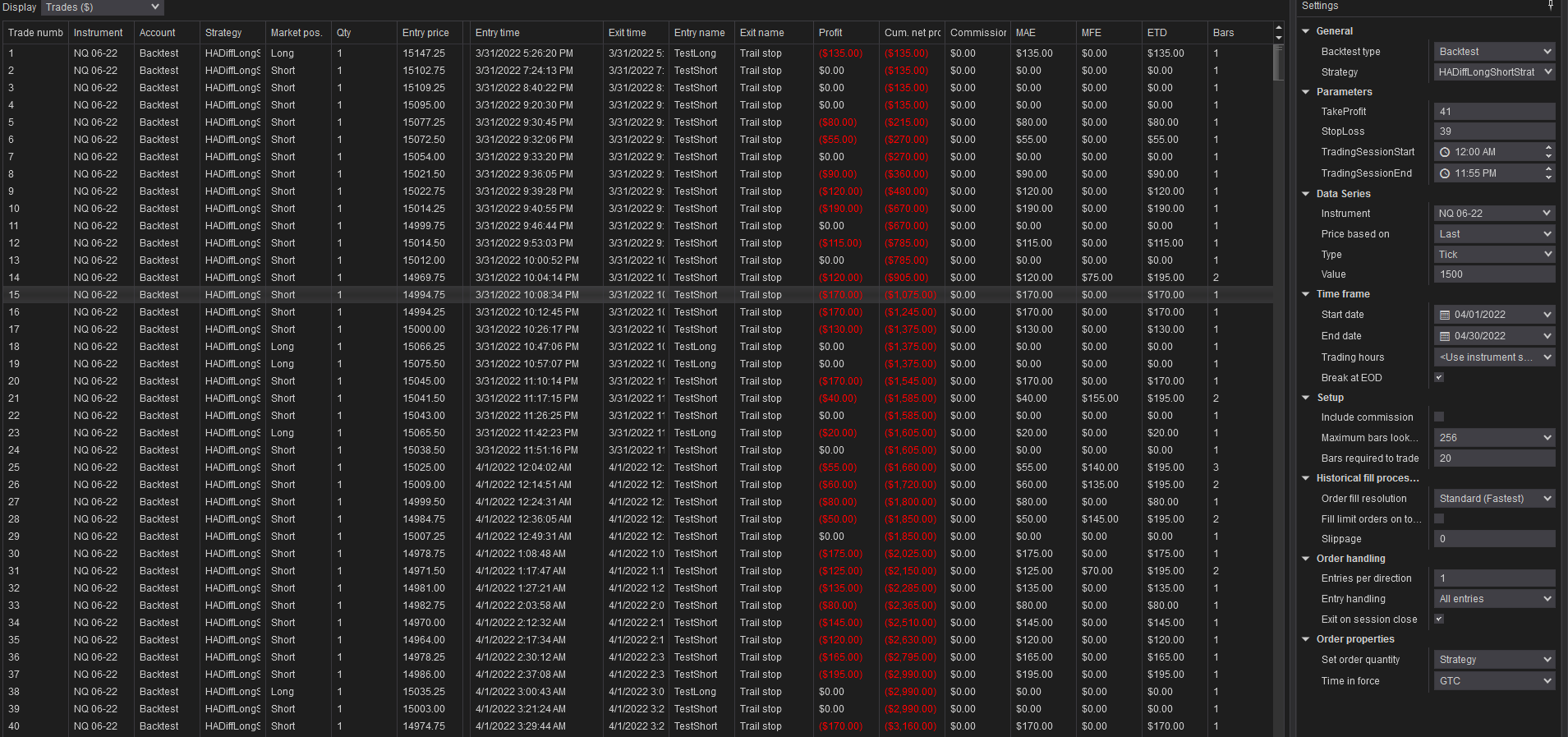Collapse the Parameters section
Screen dimensions: 1568x737
[1306, 92]
